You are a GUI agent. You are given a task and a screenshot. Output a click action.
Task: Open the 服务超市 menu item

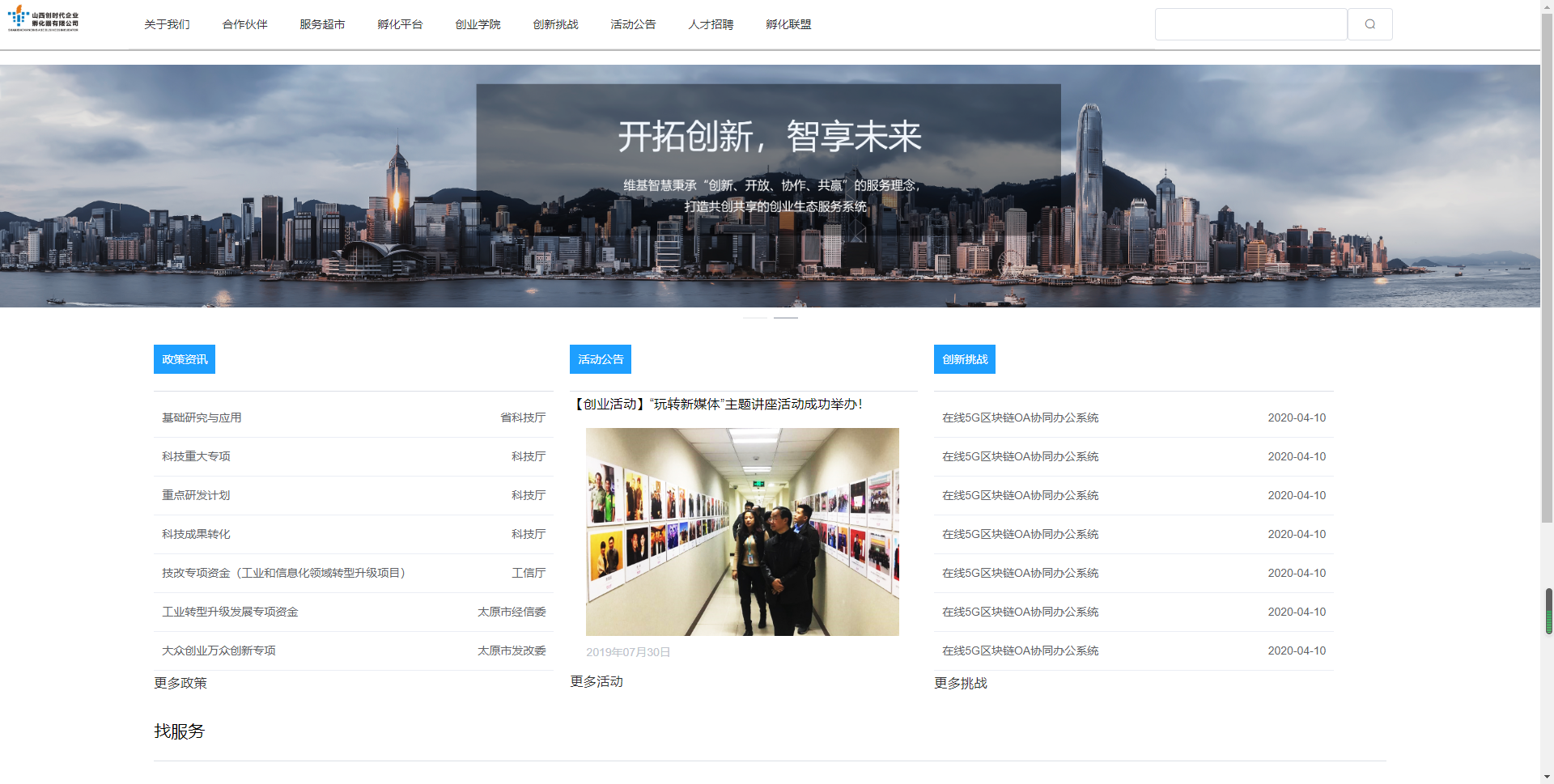pos(322,24)
